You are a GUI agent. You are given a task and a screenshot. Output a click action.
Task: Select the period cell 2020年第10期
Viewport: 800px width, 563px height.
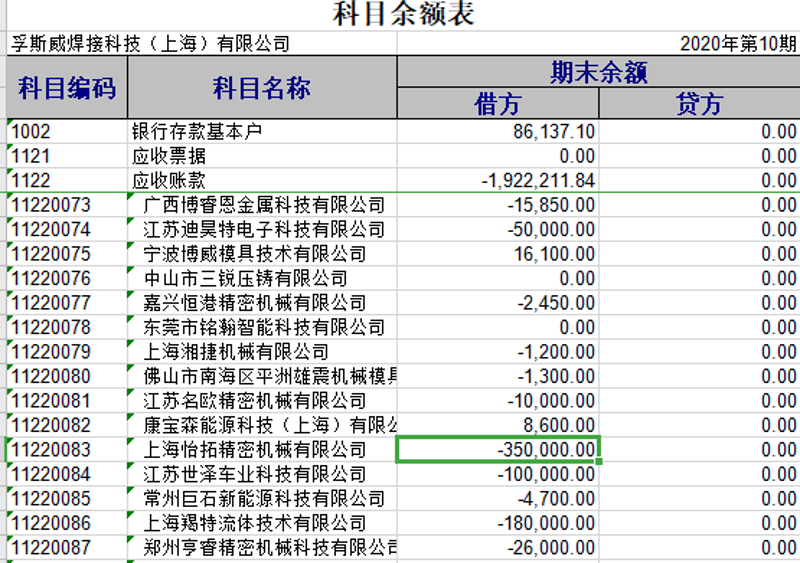click(738, 44)
